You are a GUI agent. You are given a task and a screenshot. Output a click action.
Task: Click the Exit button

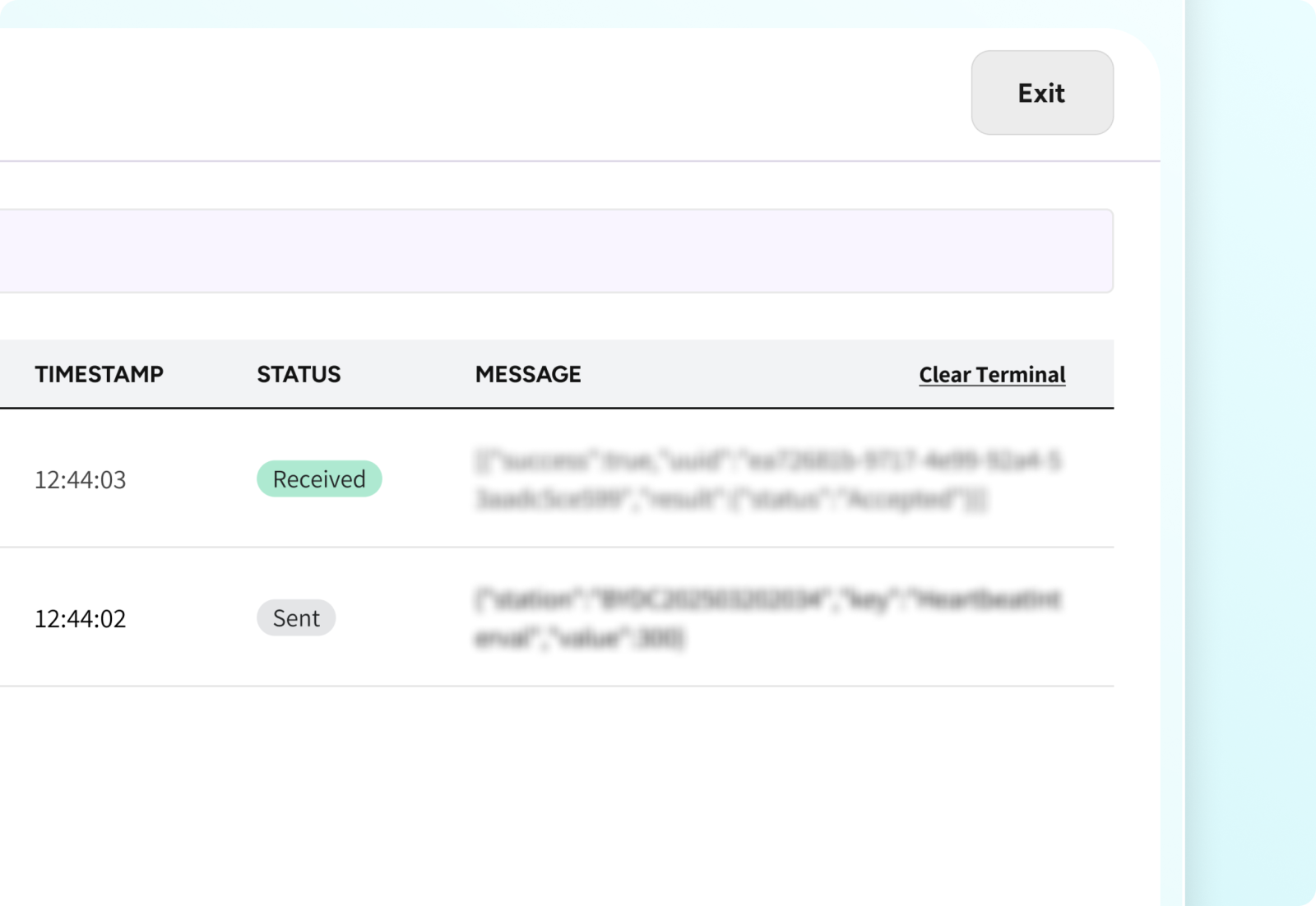pyautogui.click(x=1042, y=93)
